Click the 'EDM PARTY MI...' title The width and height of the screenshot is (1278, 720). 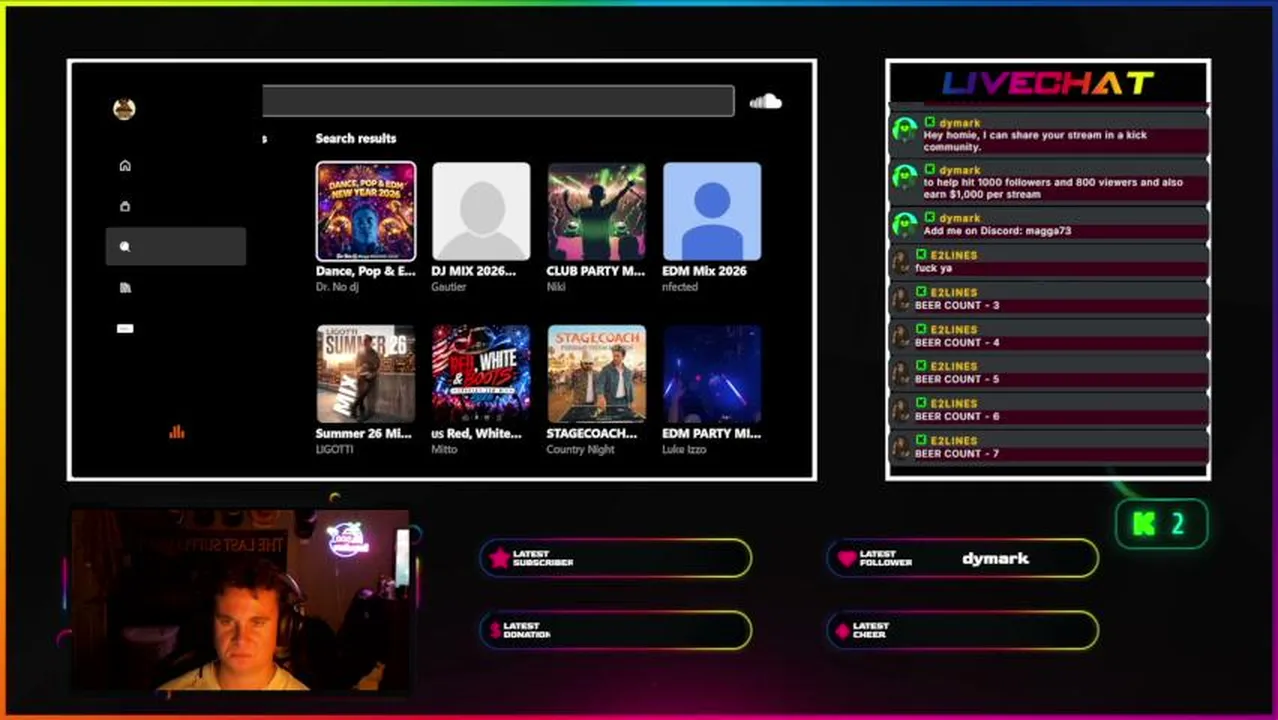(712, 434)
